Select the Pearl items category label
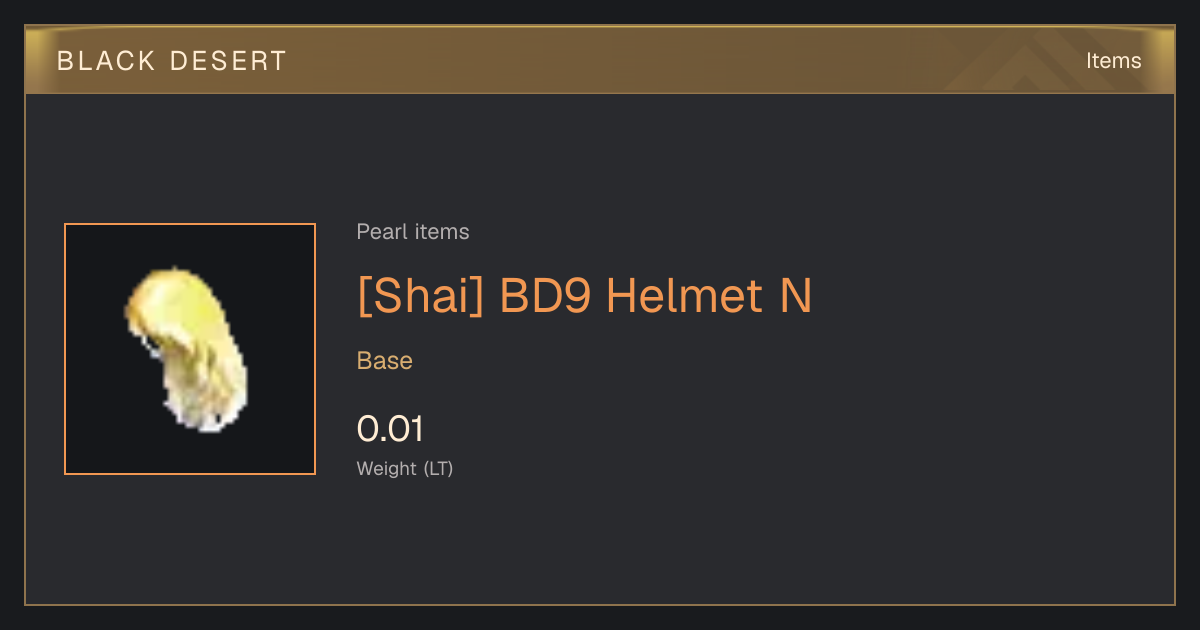The image size is (1200, 630). (413, 232)
